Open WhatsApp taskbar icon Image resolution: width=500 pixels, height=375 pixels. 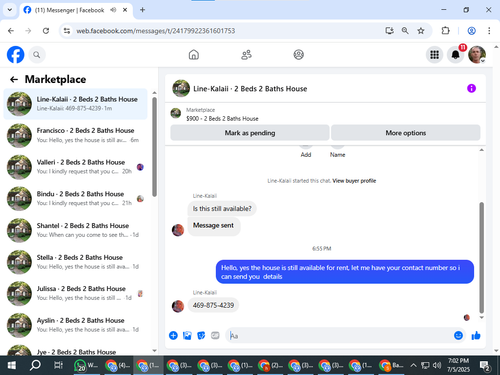click(85, 365)
